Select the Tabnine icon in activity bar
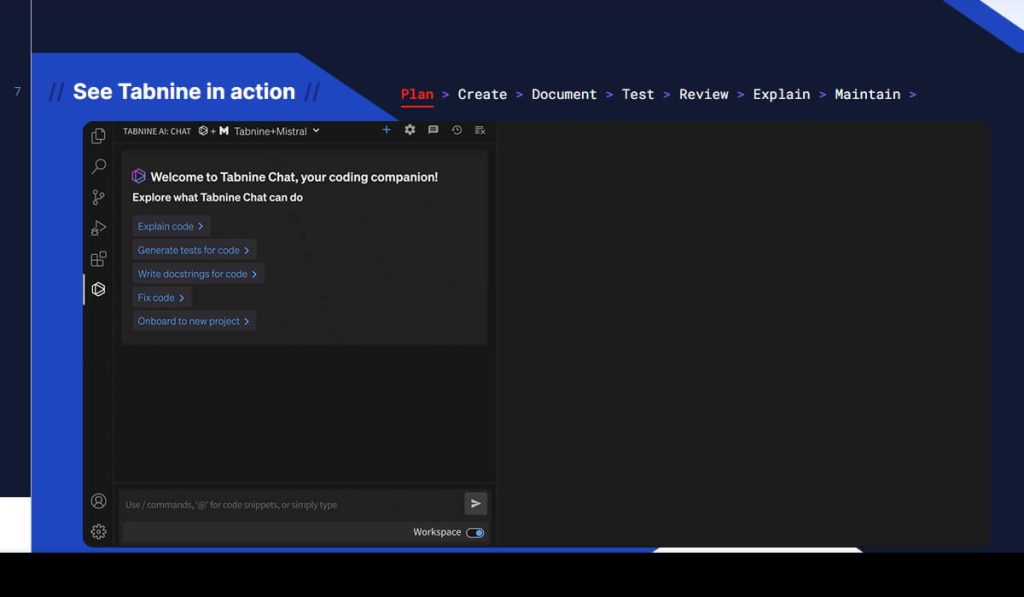 click(98, 289)
